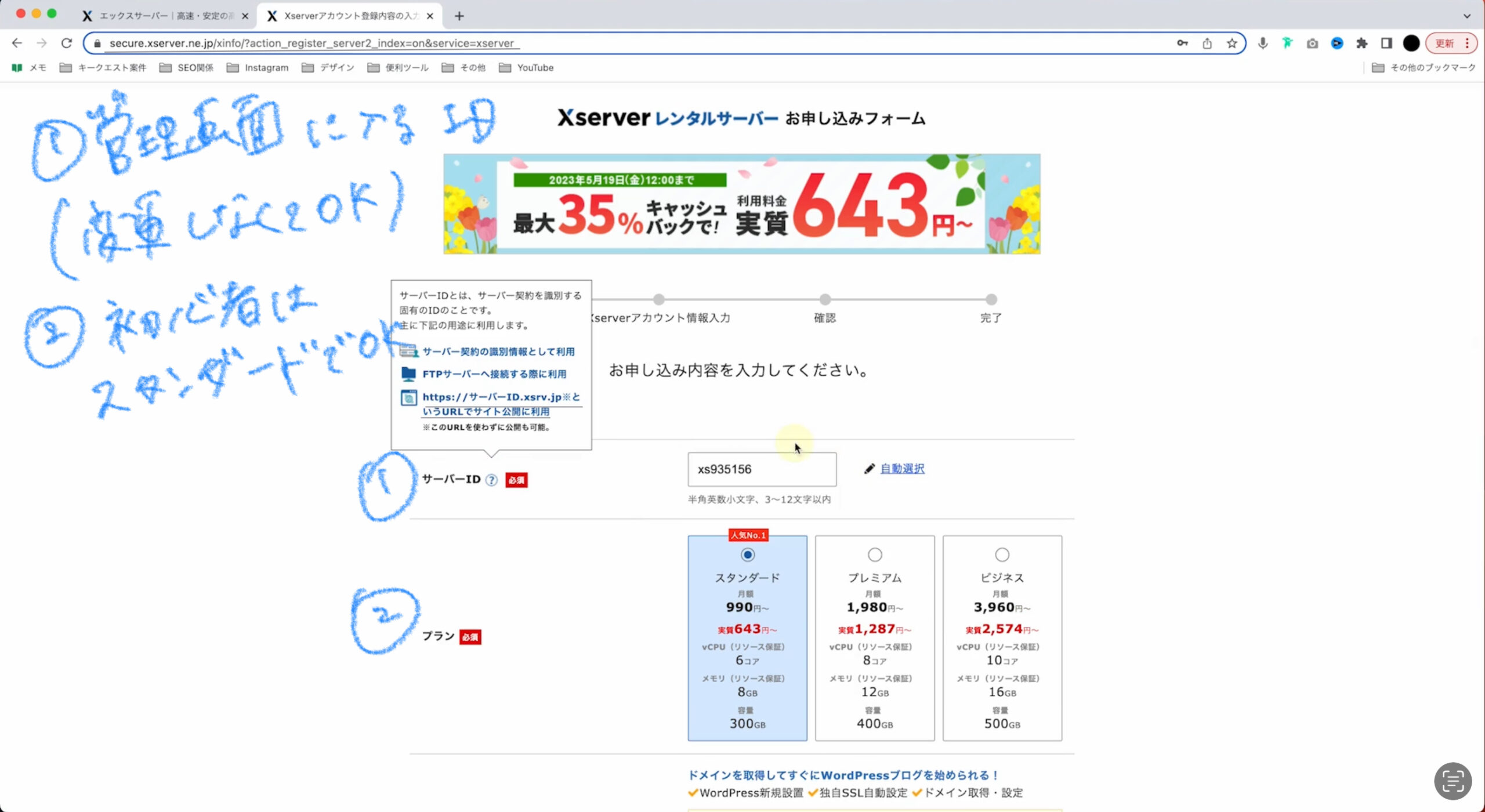The width and height of the screenshot is (1485, 812).
Task: Click the 自動選択 link
Action: point(902,469)
